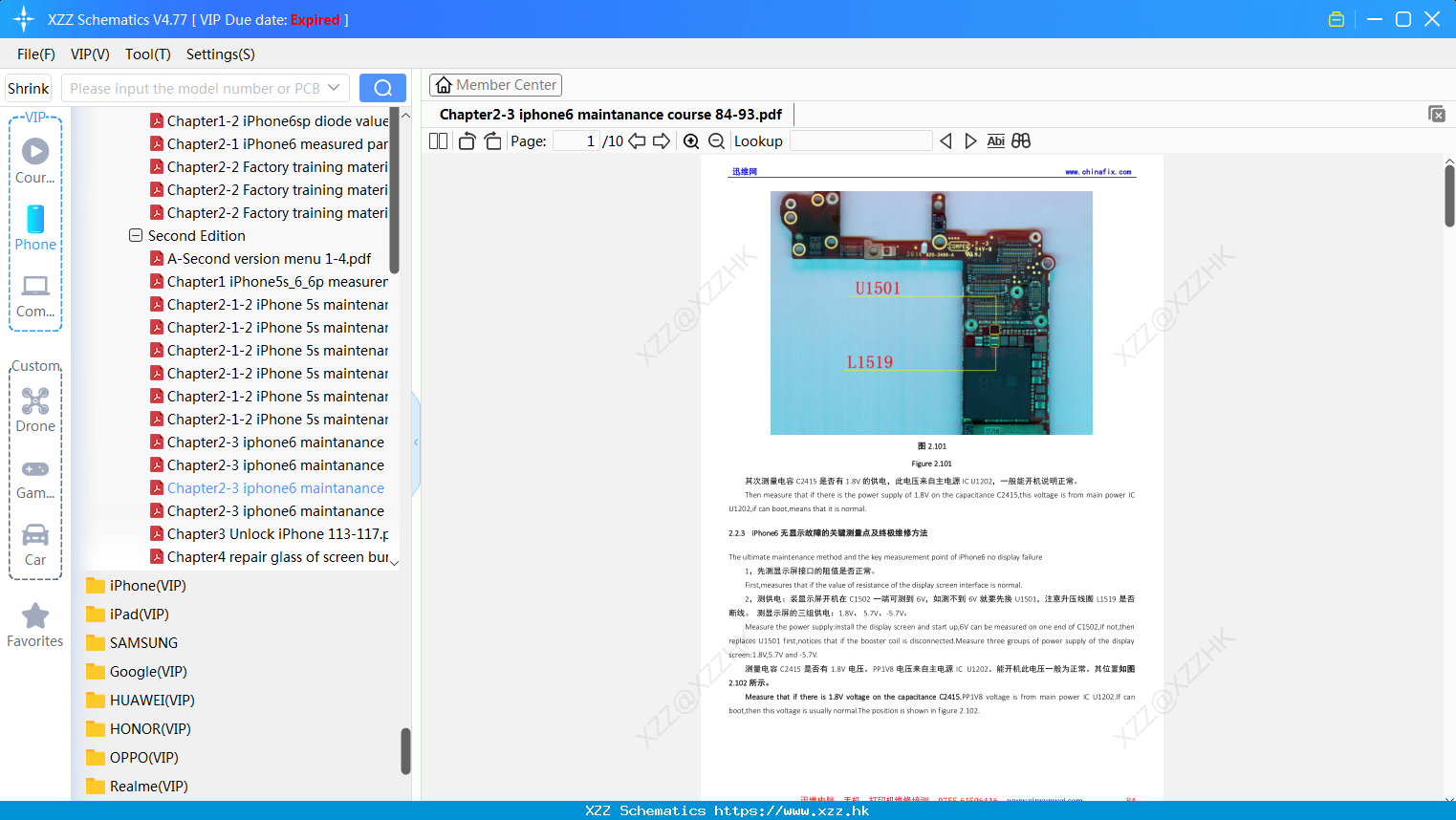Open the Tool(T) menu

click(148, 54)
